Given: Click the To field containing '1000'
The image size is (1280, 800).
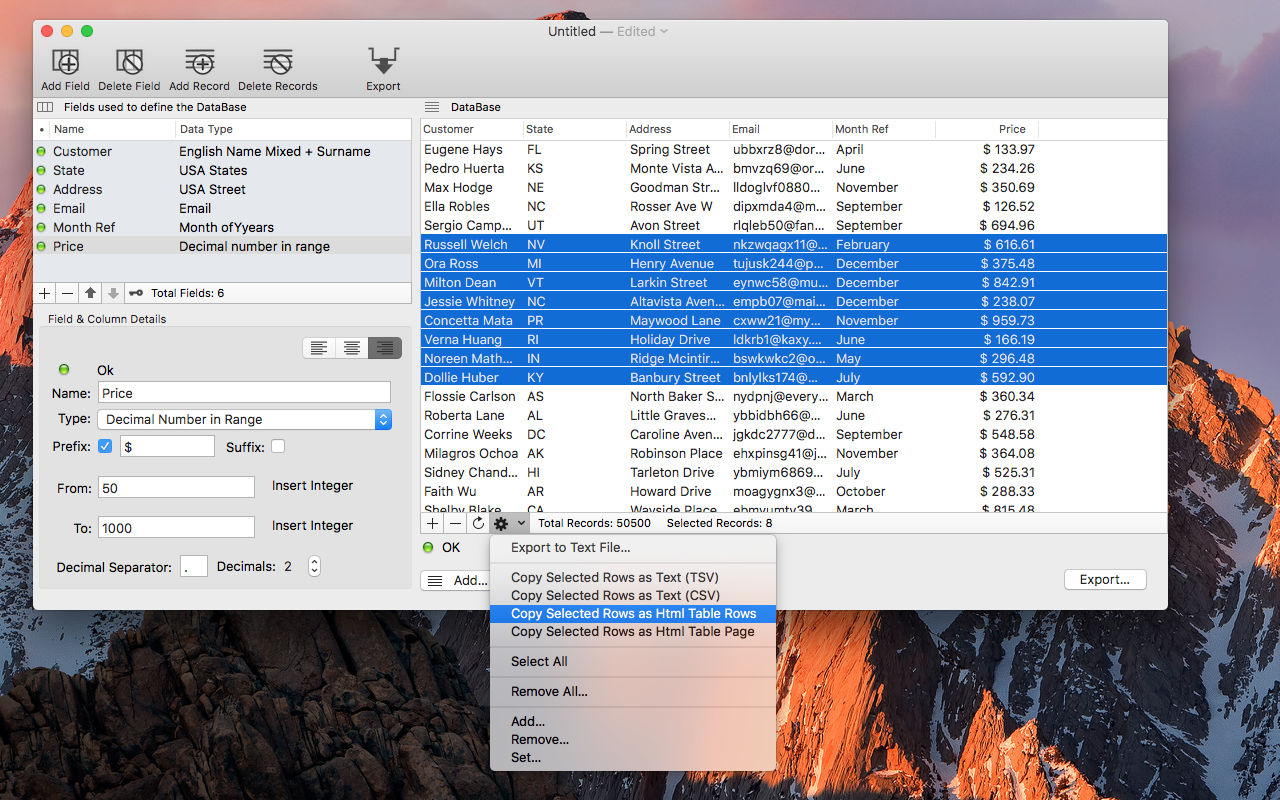Looking at the screenshot, I should [176, 528].
